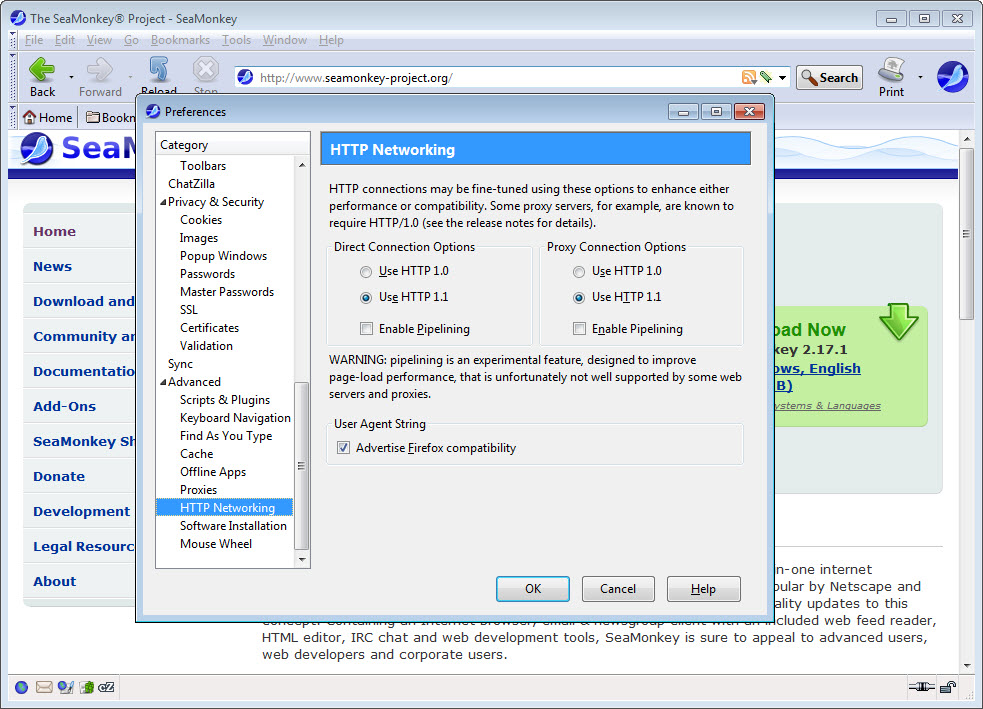Select Scripts & Plugins in the category tree

point(225,400)
